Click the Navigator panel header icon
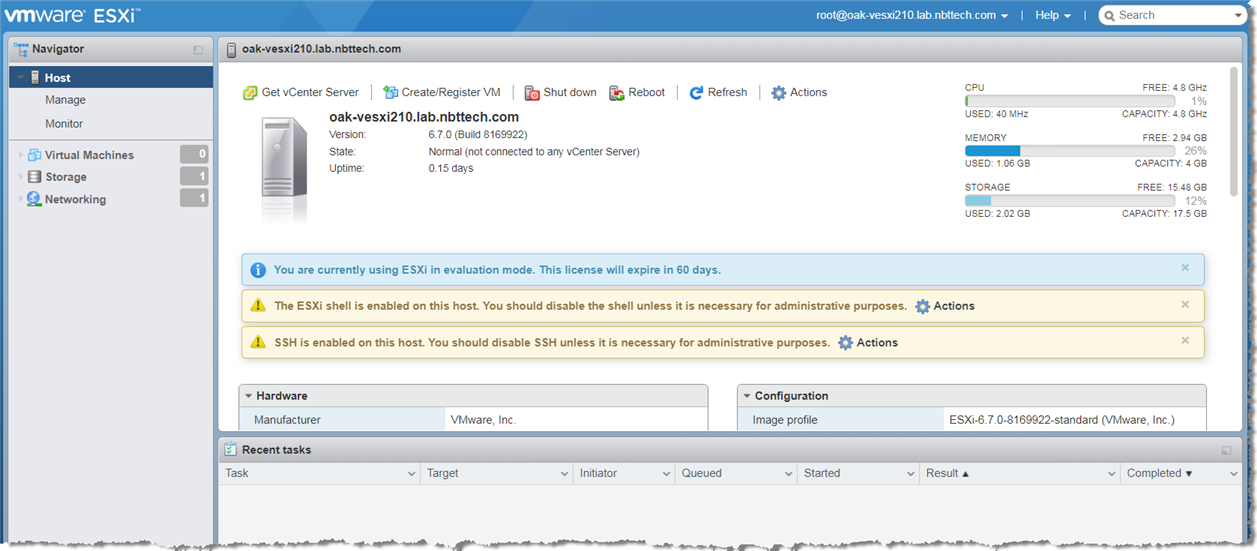1257x551 pixels. 20,49
